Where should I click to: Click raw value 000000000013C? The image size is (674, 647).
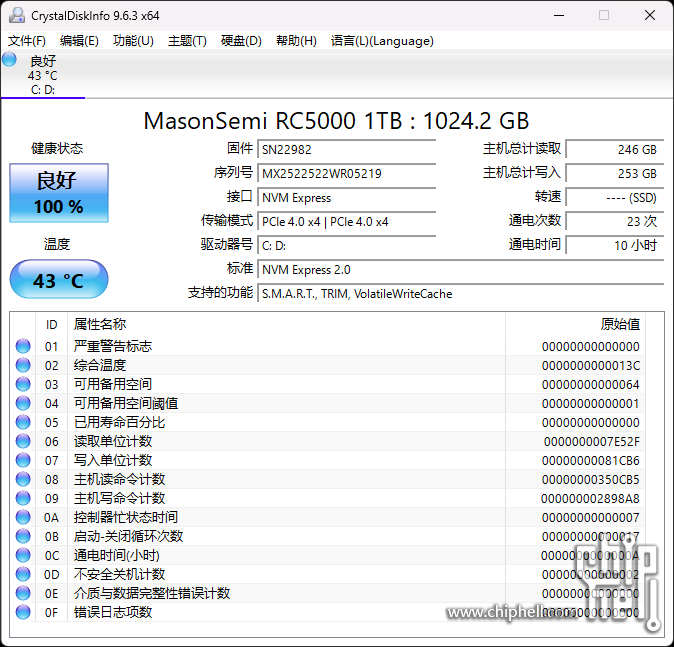[x=591, y=365]
